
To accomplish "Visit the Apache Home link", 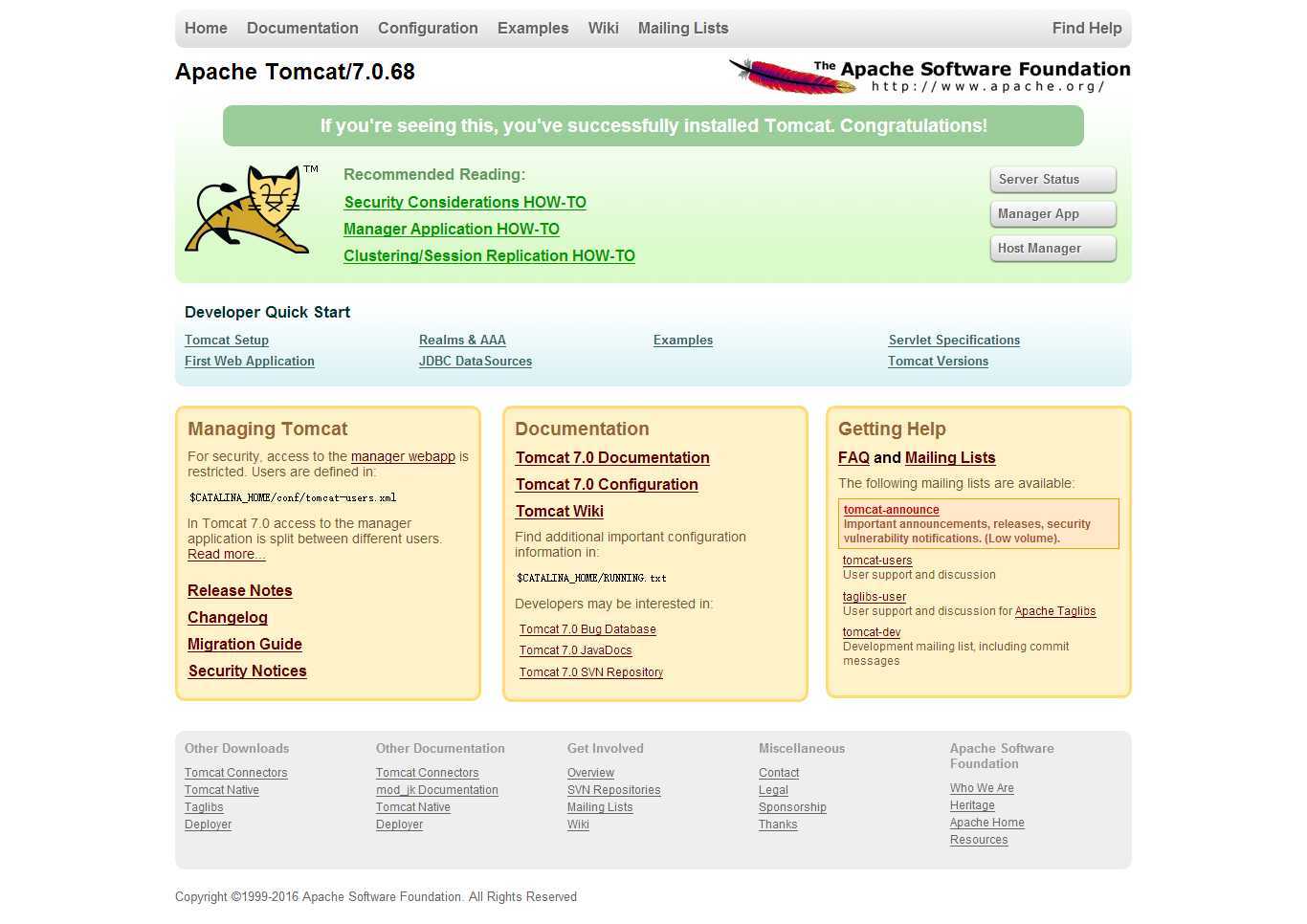I will point(987,824).
